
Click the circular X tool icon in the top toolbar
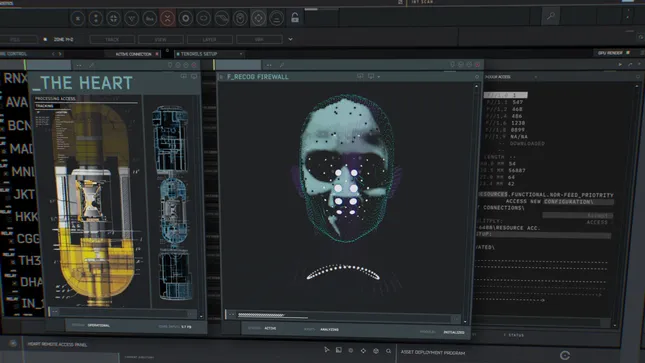click(x=78, y=18)
